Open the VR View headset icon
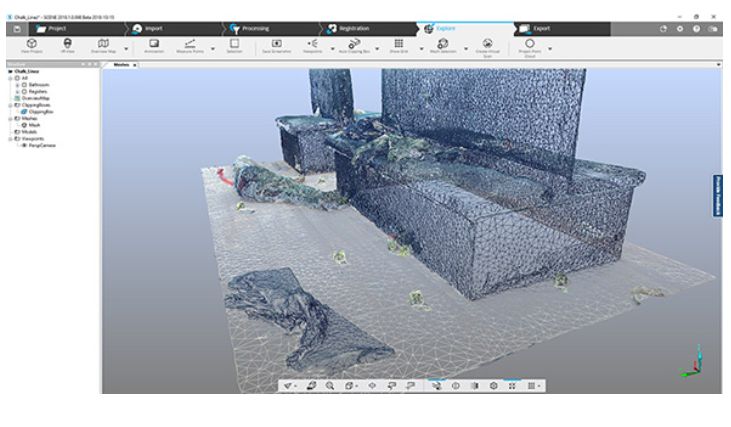 click(x=68, y=43)
